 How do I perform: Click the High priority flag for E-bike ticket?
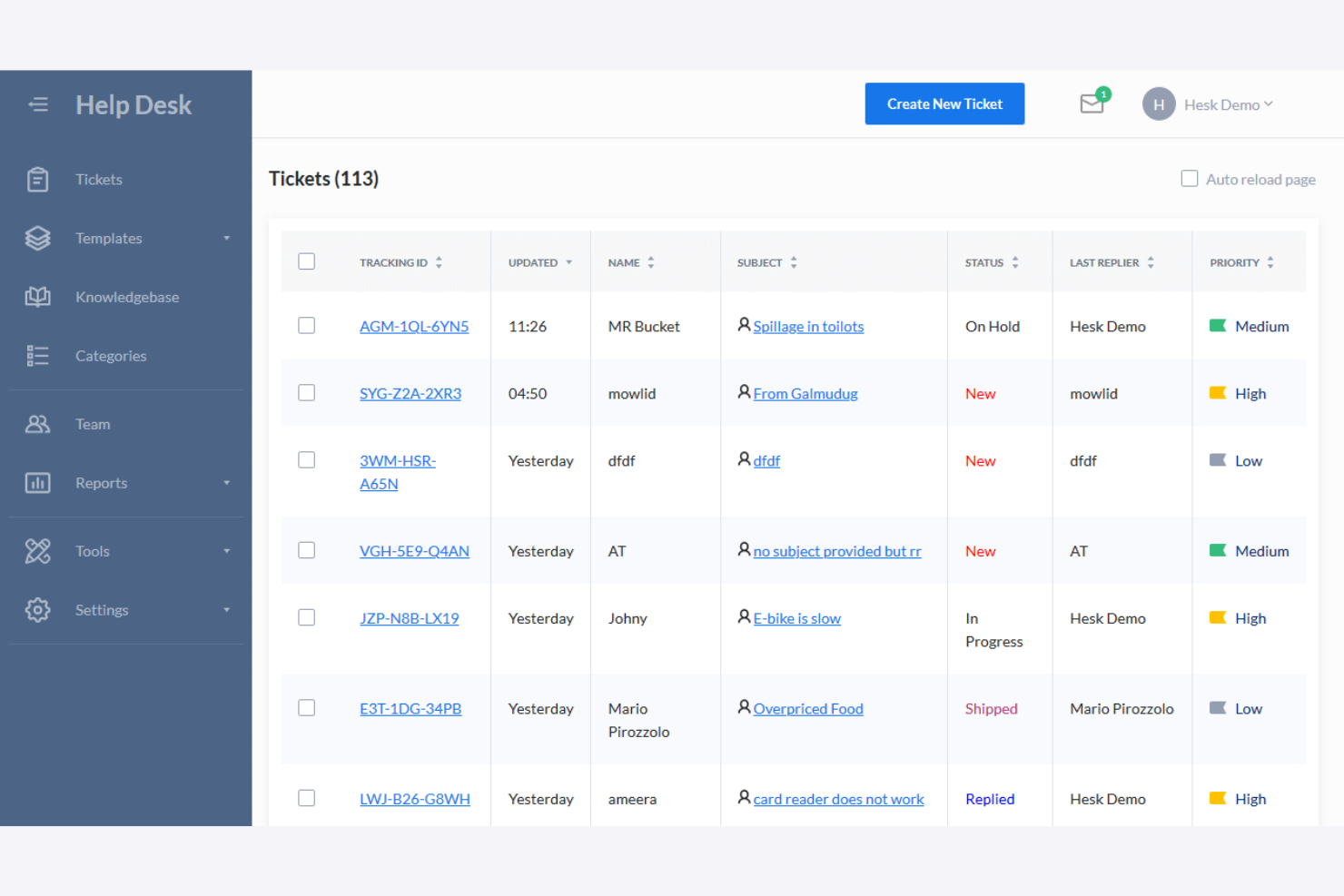point(1220,617)
